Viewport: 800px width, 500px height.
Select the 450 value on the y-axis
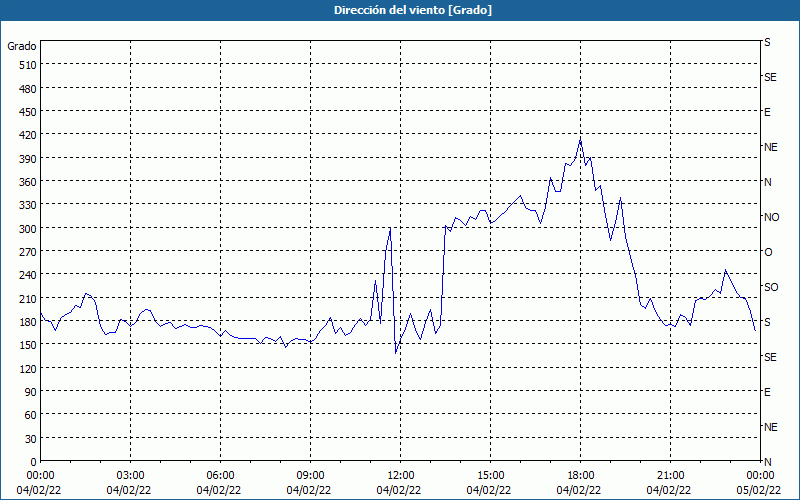(x=28, y=112)
